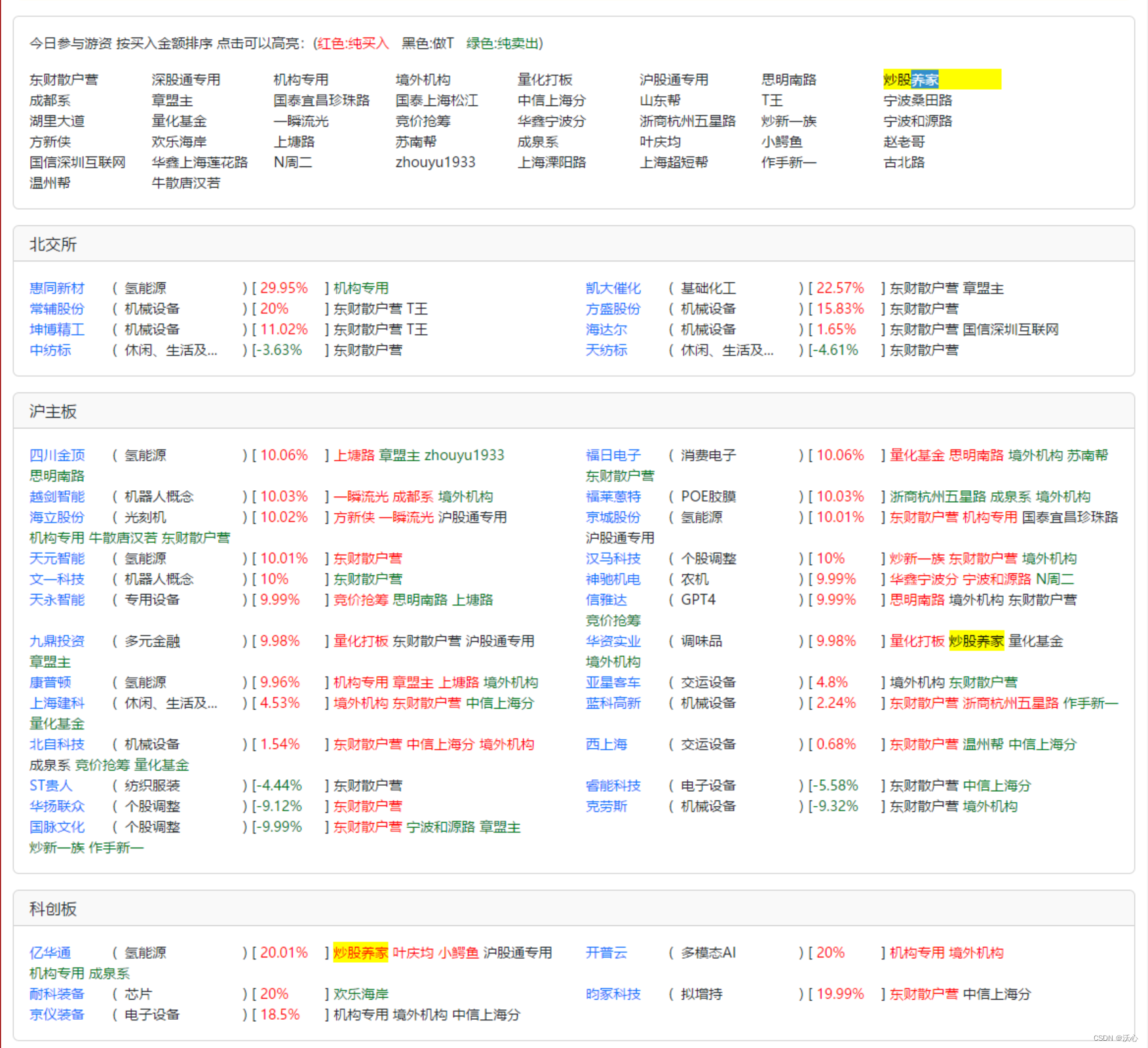
Task: Open the 常辅股份 stock link
Action: 56,309
